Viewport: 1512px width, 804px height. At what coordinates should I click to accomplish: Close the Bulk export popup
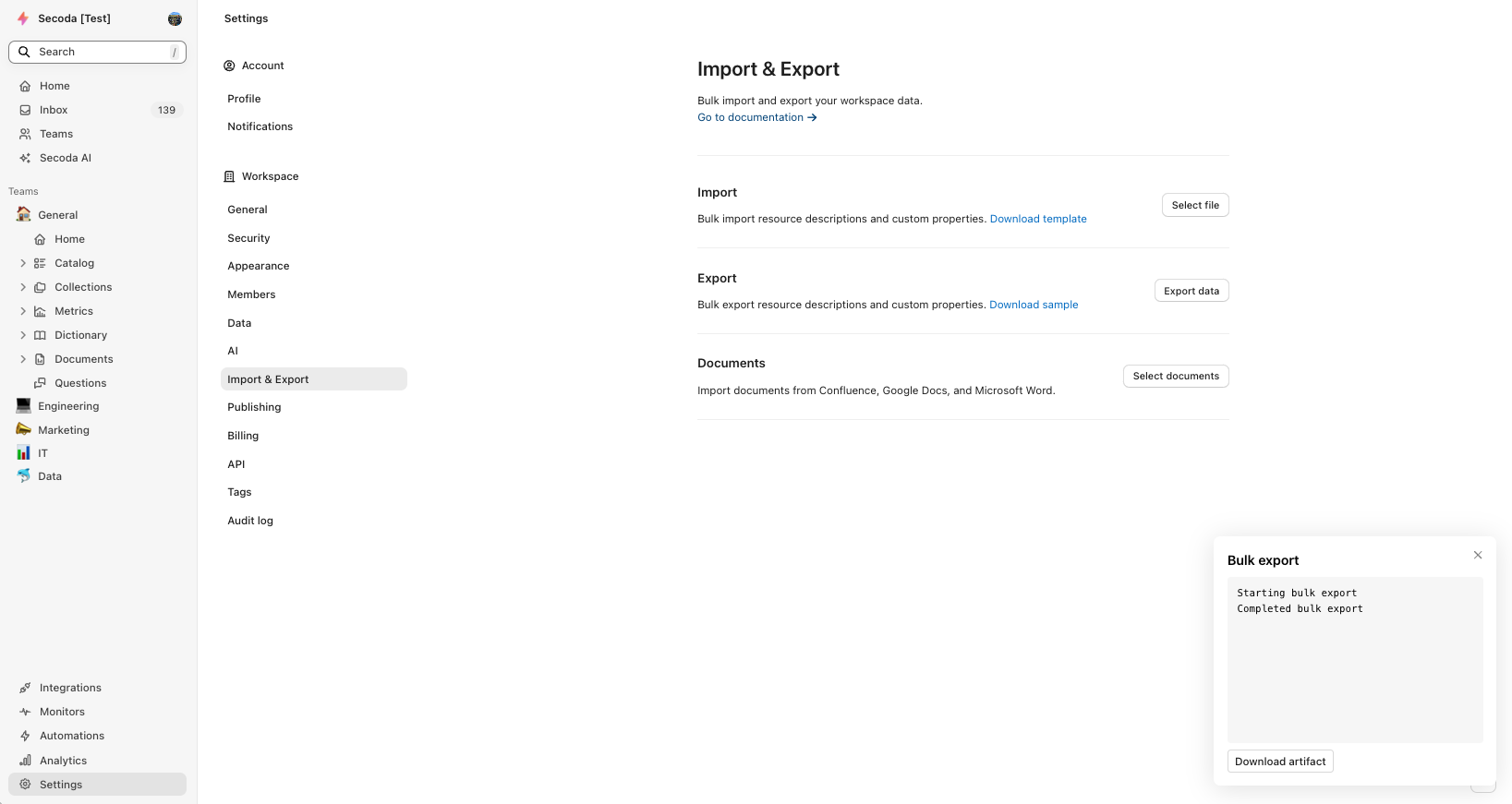pos(1478,555)
